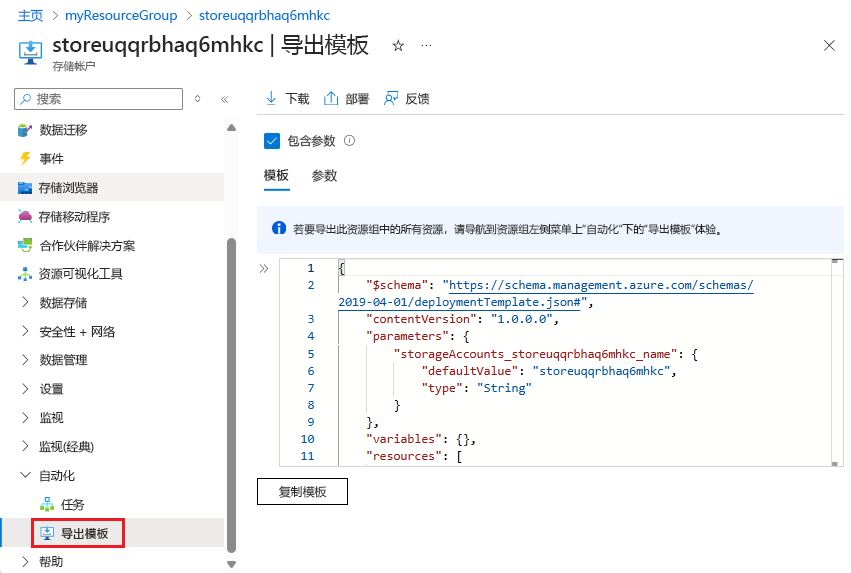The image size is (851, 573).
Task: Focus the 搜索 input field
Action: pos(98,99)
